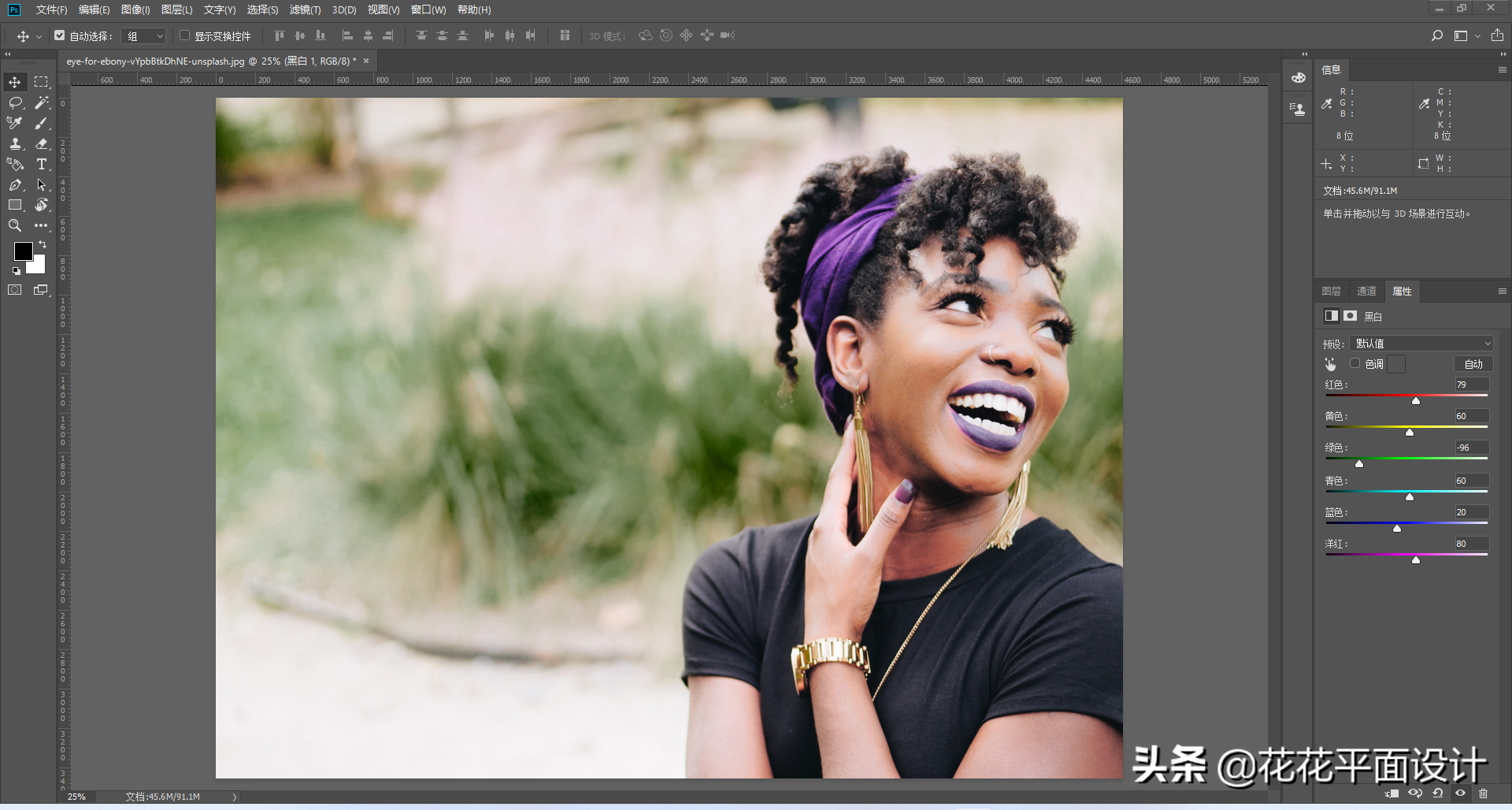This screenshot has height=810, width=1512.
Task: Select the Horizontal Type tool
Action: 41,164
